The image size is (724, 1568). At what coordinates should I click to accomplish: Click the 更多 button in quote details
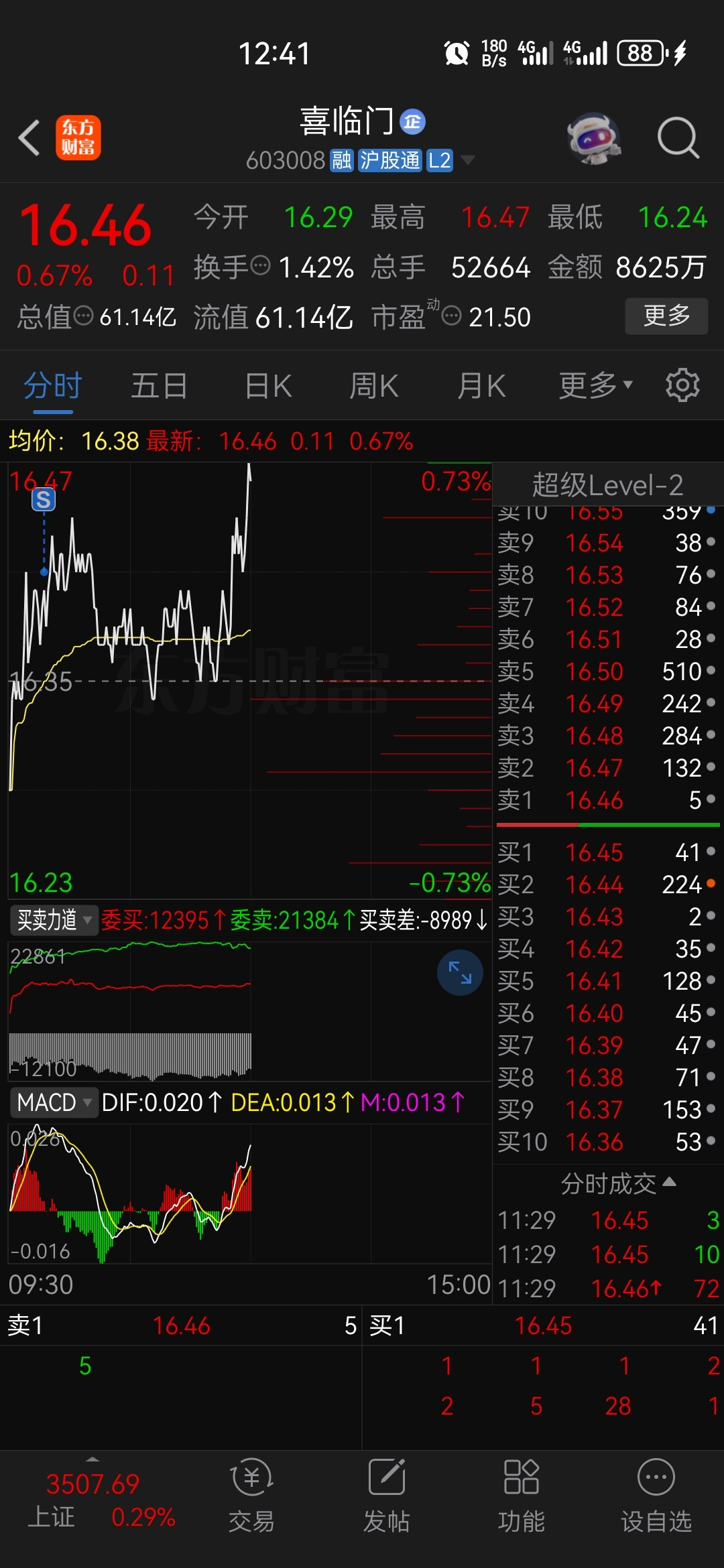click(x=666, y=316)
